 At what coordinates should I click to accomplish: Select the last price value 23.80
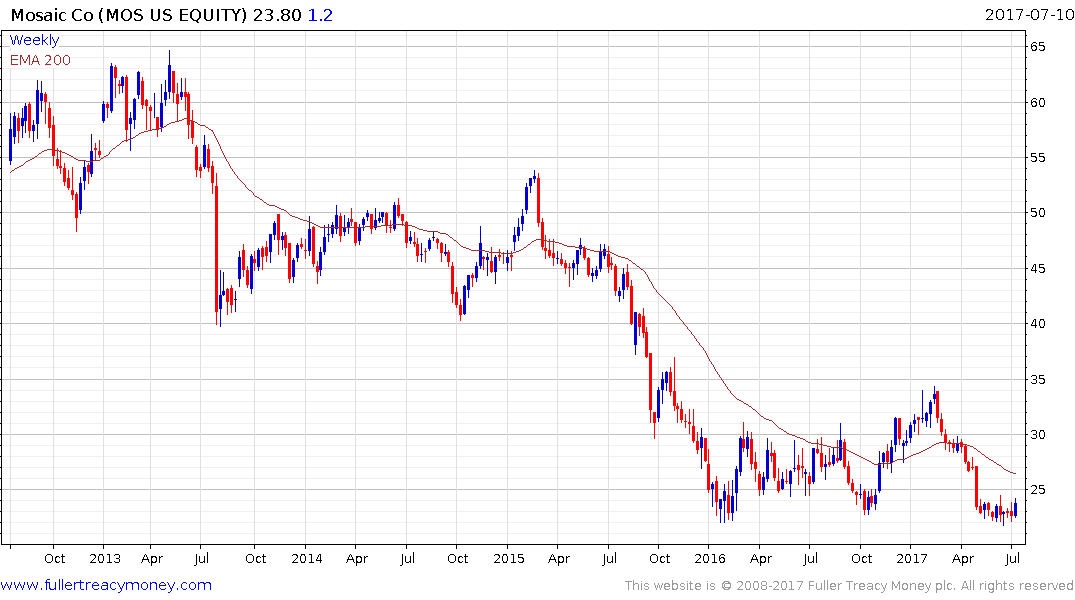(x=277, y=15)
